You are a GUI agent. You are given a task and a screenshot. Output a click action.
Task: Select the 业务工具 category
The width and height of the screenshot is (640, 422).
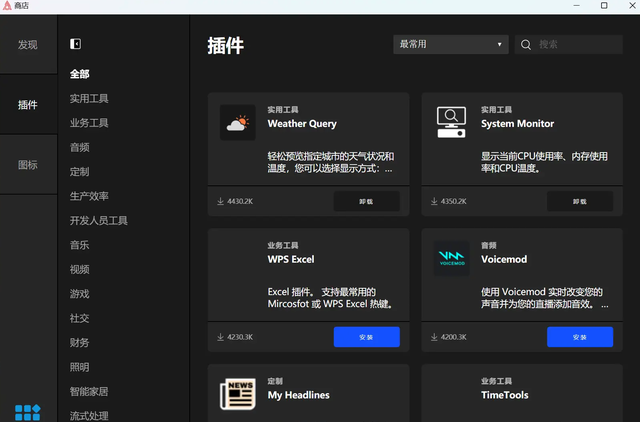(89, 123)
